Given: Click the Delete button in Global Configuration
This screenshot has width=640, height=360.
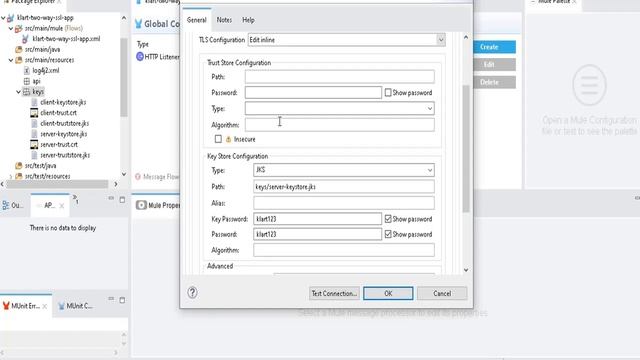Looking at the screenshot, I should point(494,82).
